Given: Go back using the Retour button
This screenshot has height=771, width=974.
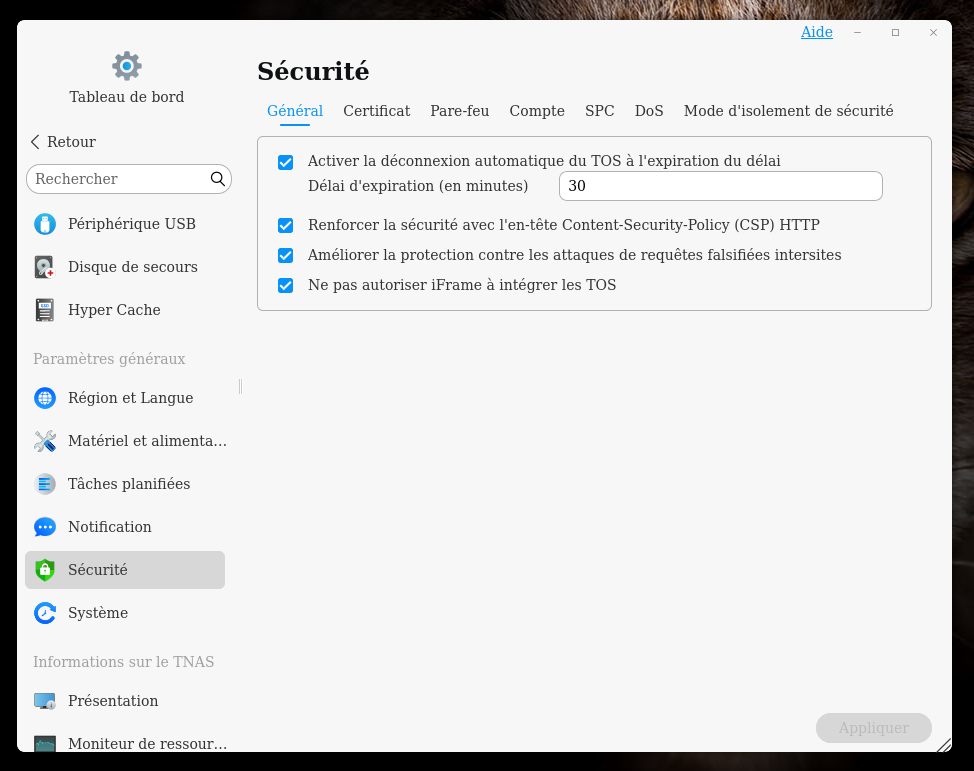Looking at the screenshot, I should tap(63, 142).
